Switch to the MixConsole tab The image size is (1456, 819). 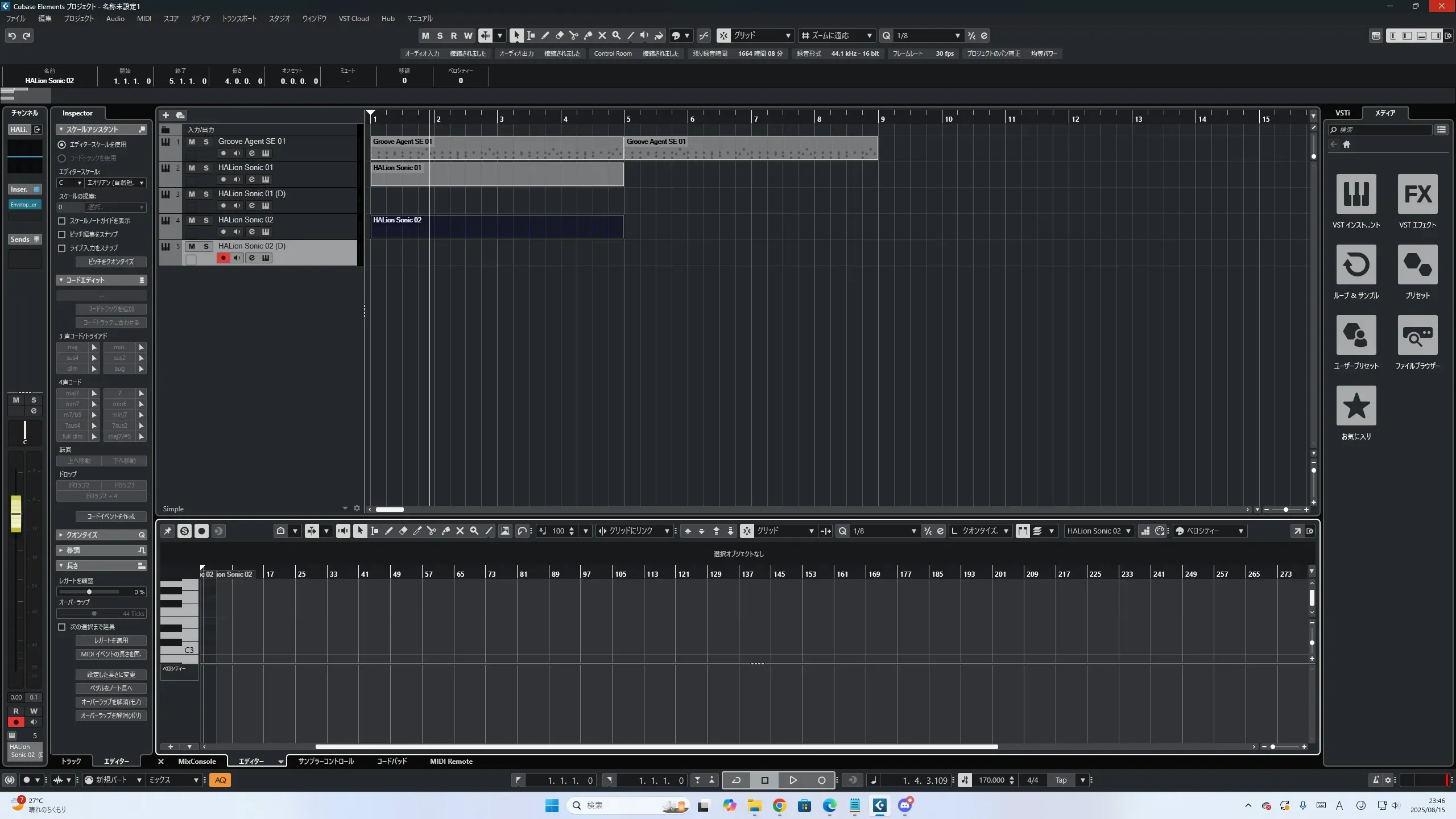[197, 762]
